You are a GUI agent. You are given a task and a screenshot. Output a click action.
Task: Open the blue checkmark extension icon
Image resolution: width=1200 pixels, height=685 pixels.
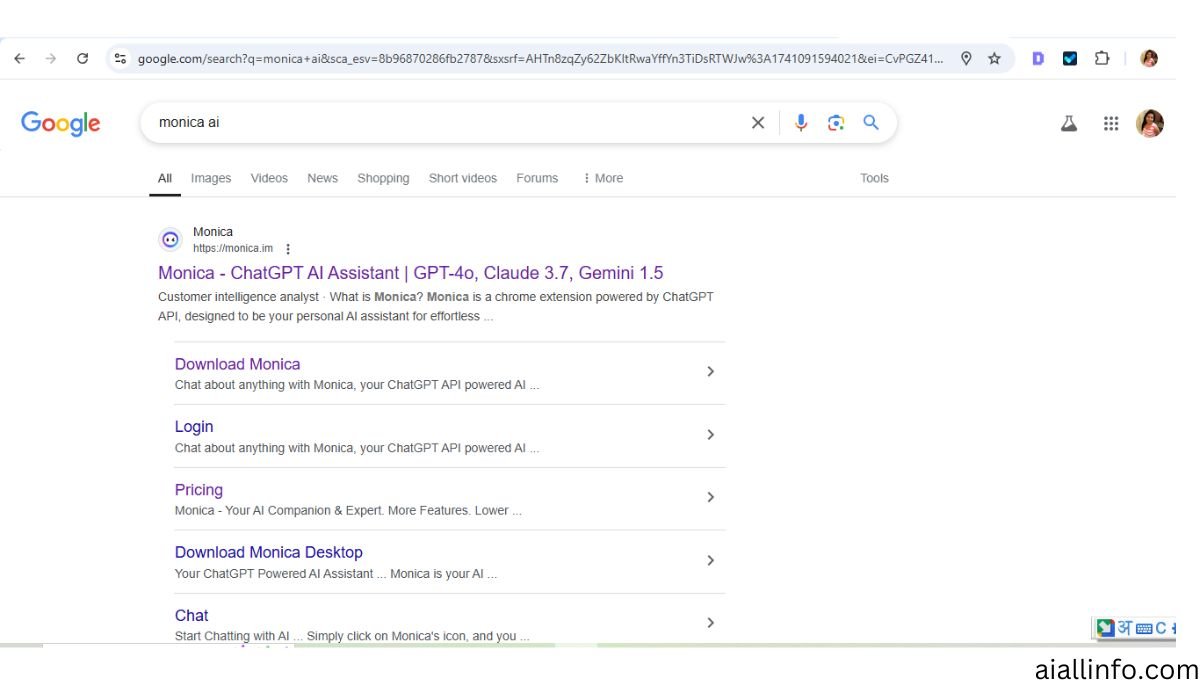(1070, 59)
